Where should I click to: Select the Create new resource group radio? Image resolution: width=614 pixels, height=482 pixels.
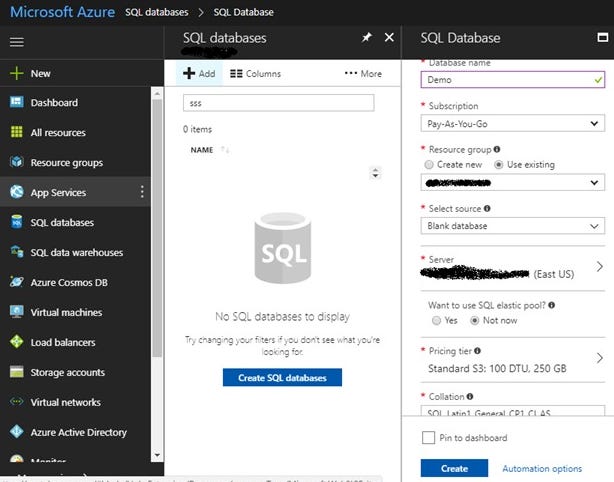point(429,165)
